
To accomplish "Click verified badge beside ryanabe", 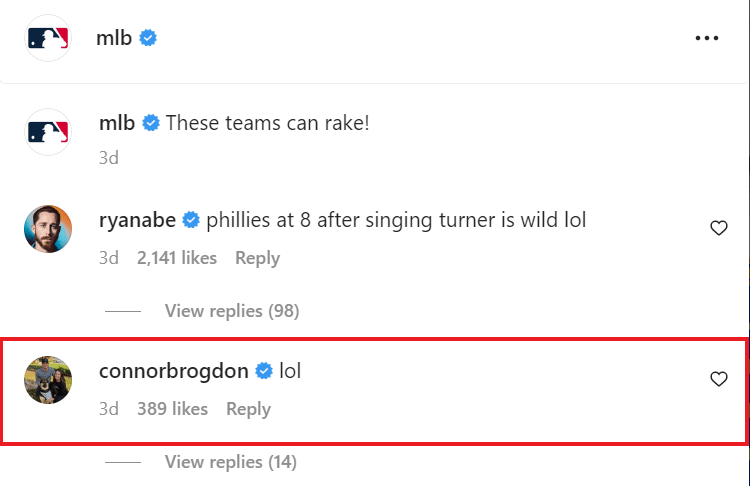I will pos(190,221).
